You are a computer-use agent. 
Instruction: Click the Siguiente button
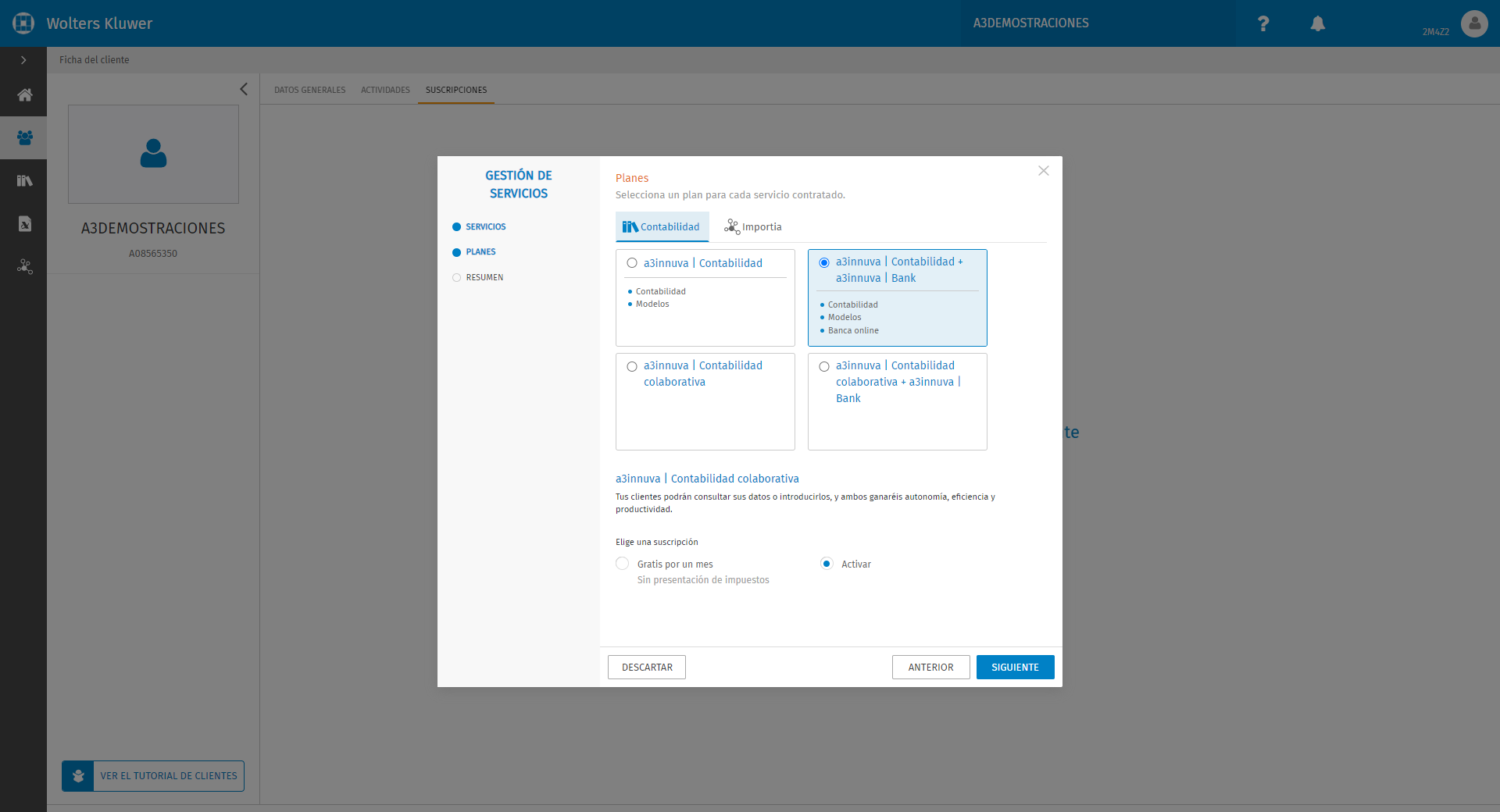(1015, 668)
